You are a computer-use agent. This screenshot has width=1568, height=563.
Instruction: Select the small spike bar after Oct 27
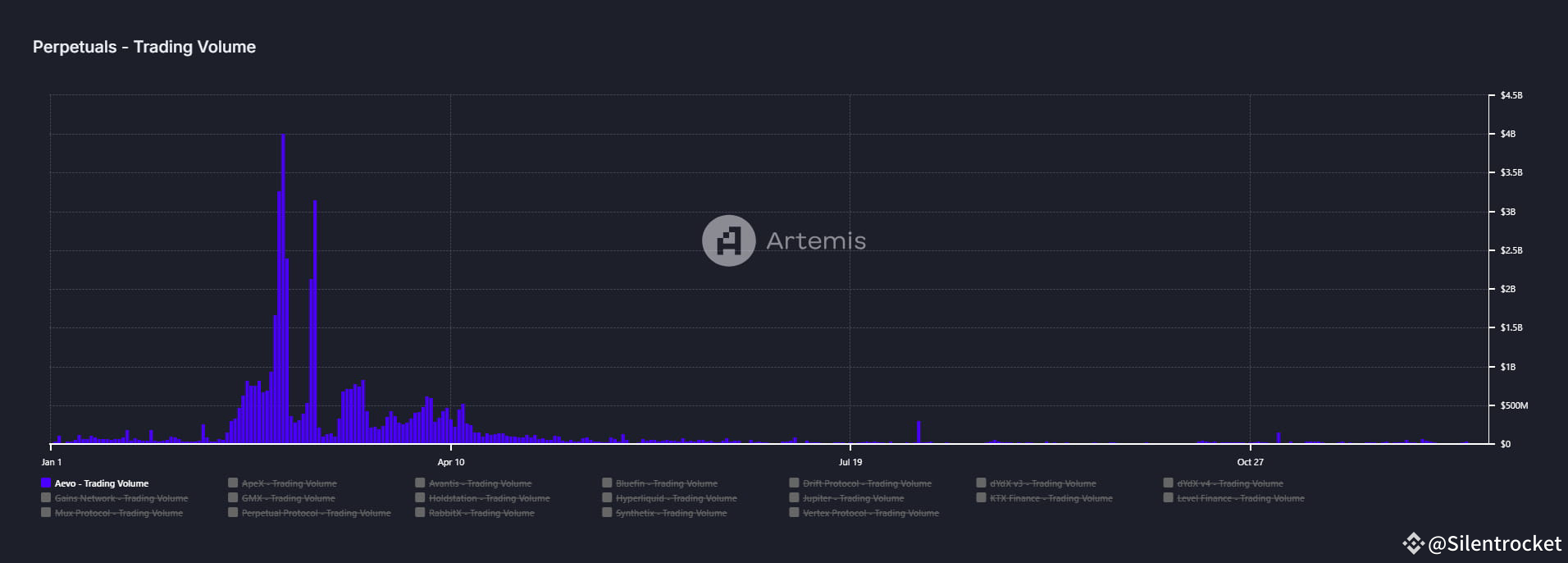(1279, 438)
